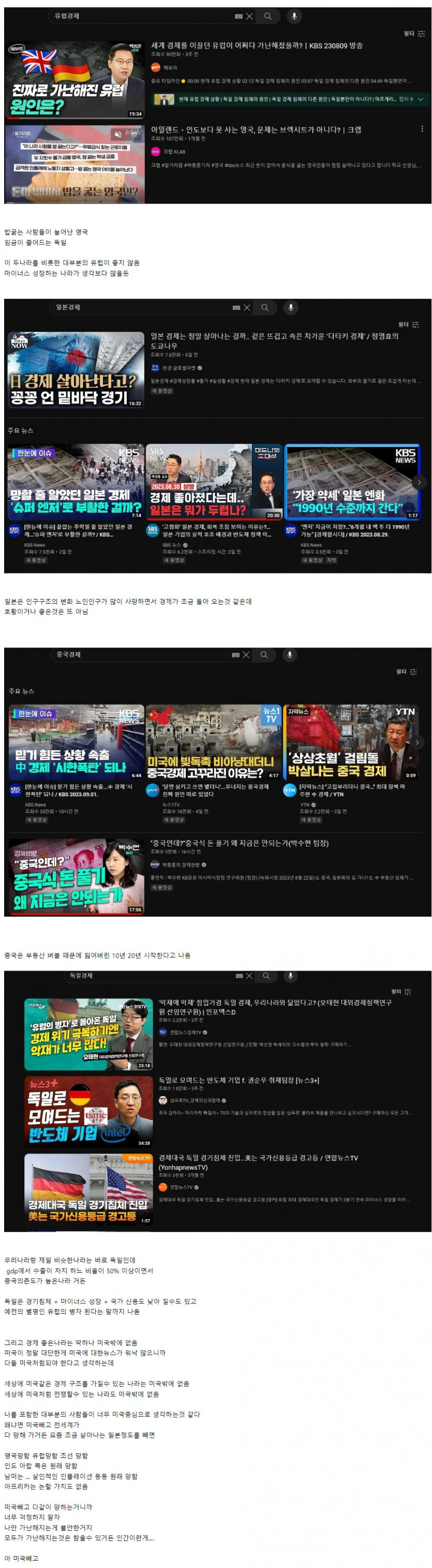Show next videos in Japan 주요 뉴스 carousel
This screenshot has width=432, height=1568.
pos(419,482)
